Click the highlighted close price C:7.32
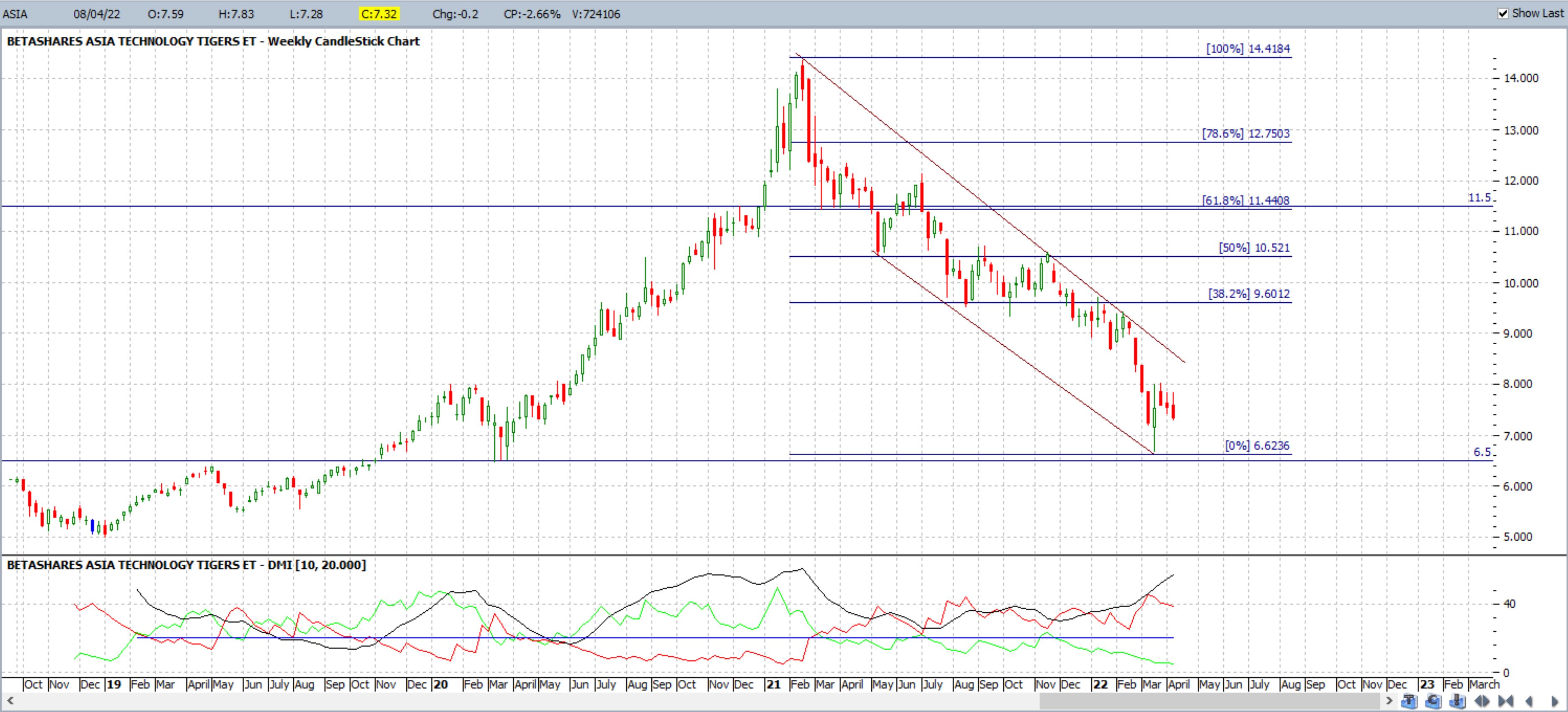 tap(379, 14)
